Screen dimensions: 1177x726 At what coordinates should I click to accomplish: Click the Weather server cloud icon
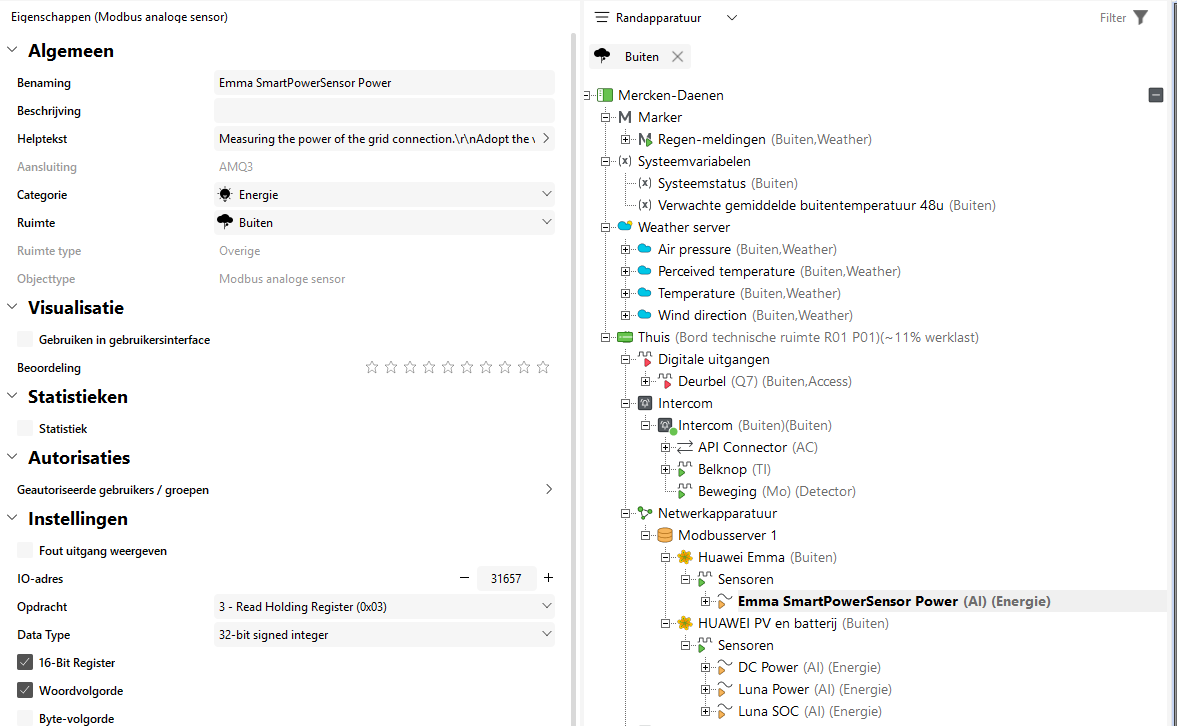[625, 227]
